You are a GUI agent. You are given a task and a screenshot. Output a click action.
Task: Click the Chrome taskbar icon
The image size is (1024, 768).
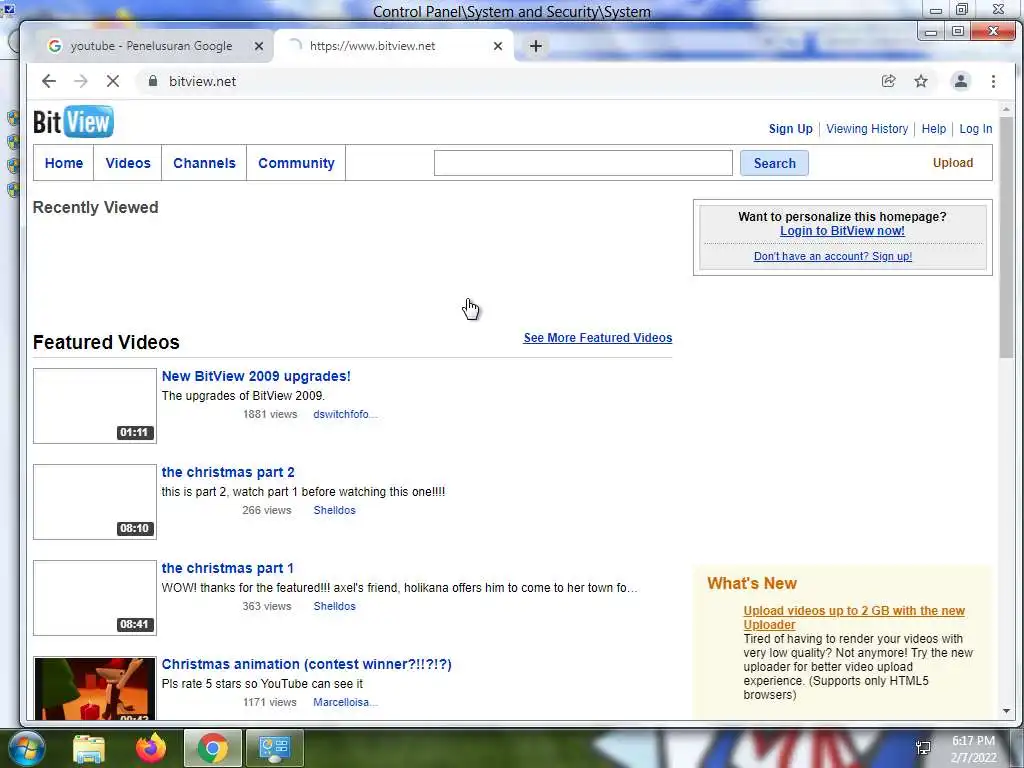(212, 748)
